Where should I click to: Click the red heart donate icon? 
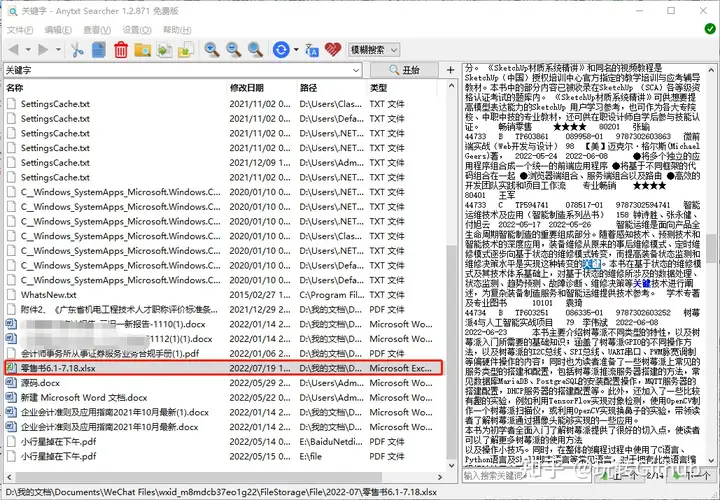click(x=333, y=50)
